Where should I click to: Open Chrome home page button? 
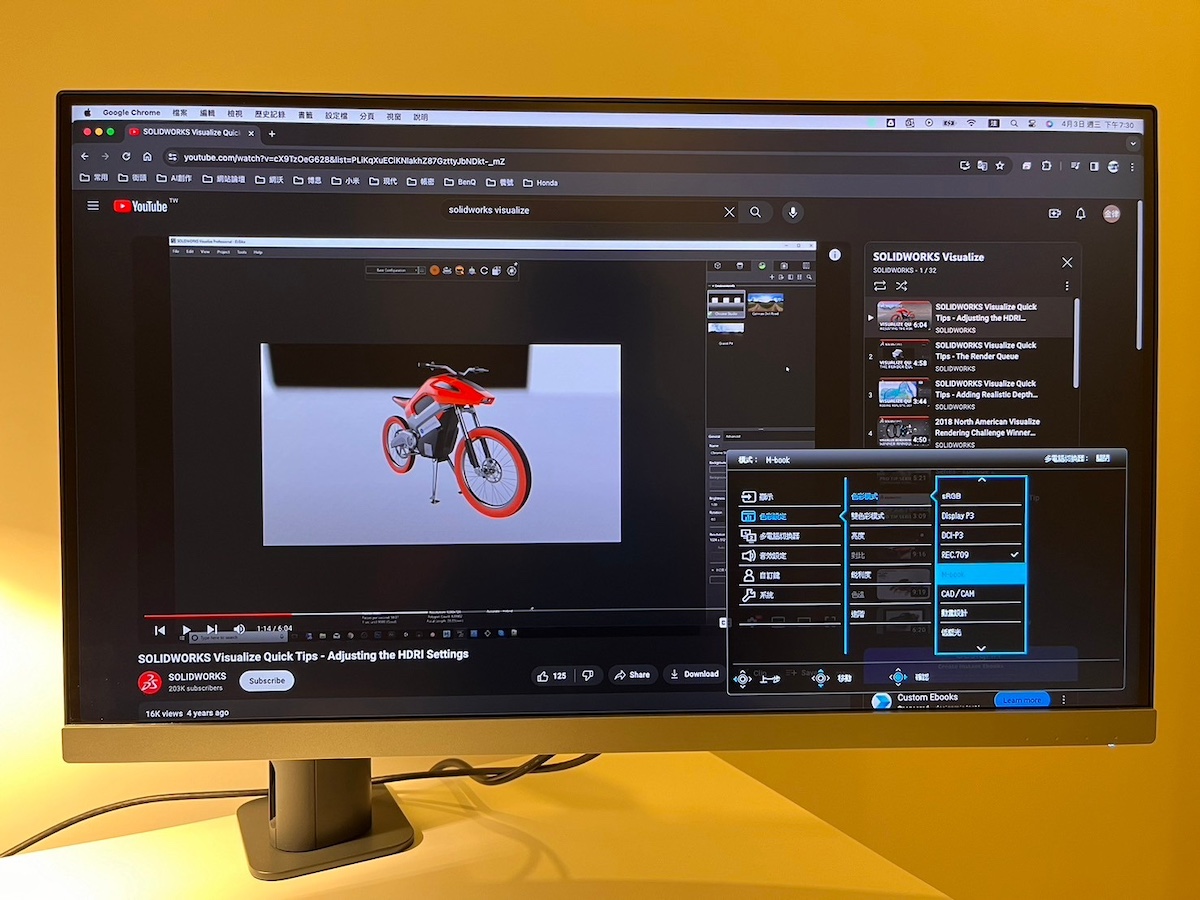point(147,157)
